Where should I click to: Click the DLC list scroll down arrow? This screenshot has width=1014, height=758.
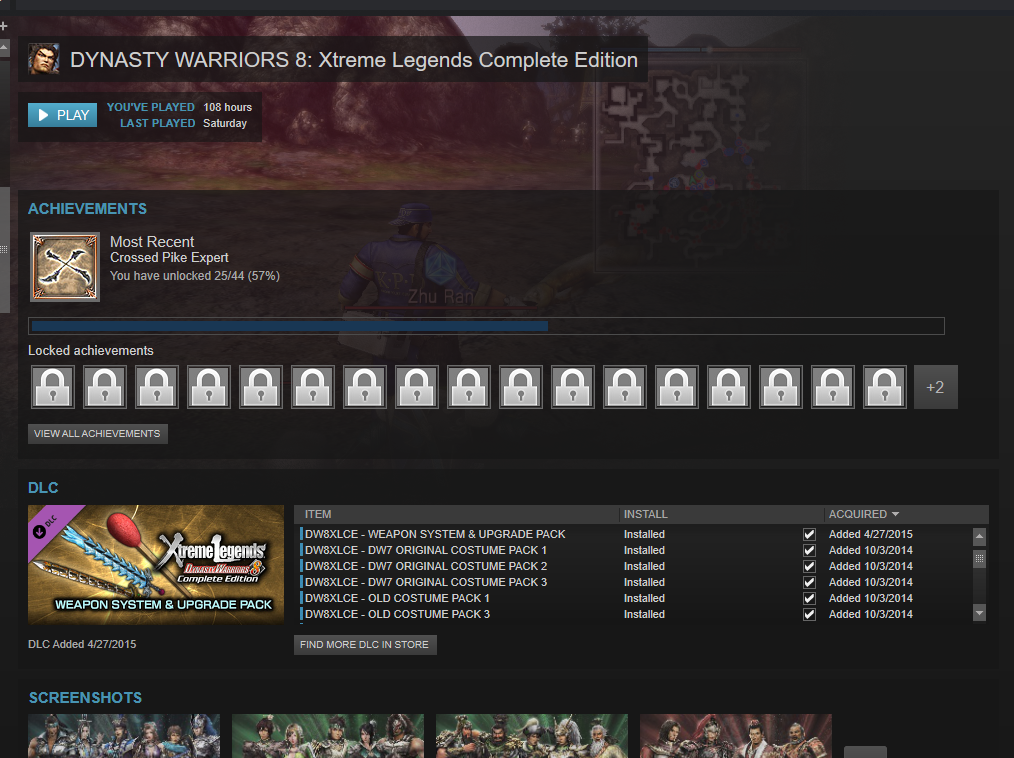[979, 612]
